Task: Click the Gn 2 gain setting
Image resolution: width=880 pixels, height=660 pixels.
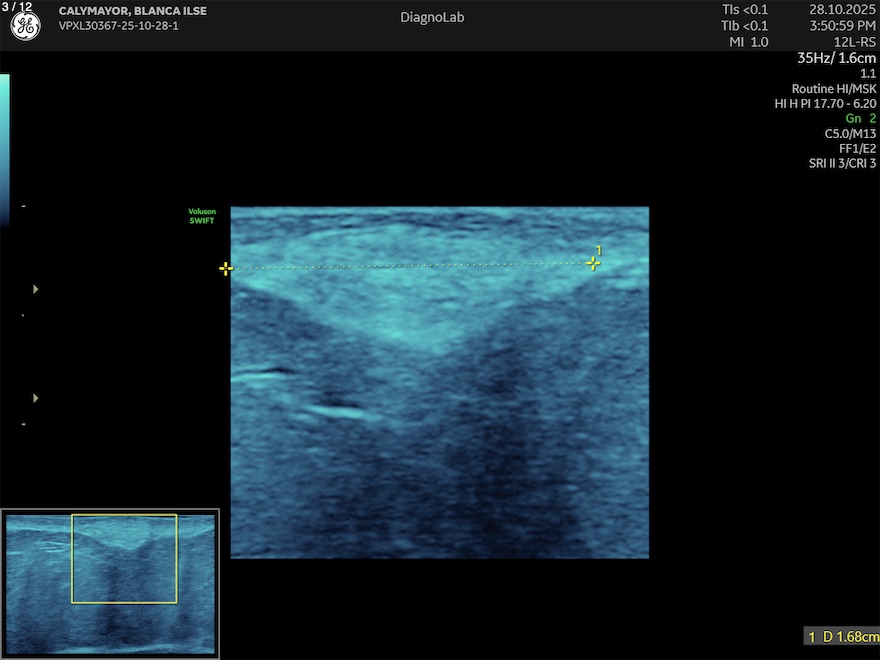Action: (860, 118)
